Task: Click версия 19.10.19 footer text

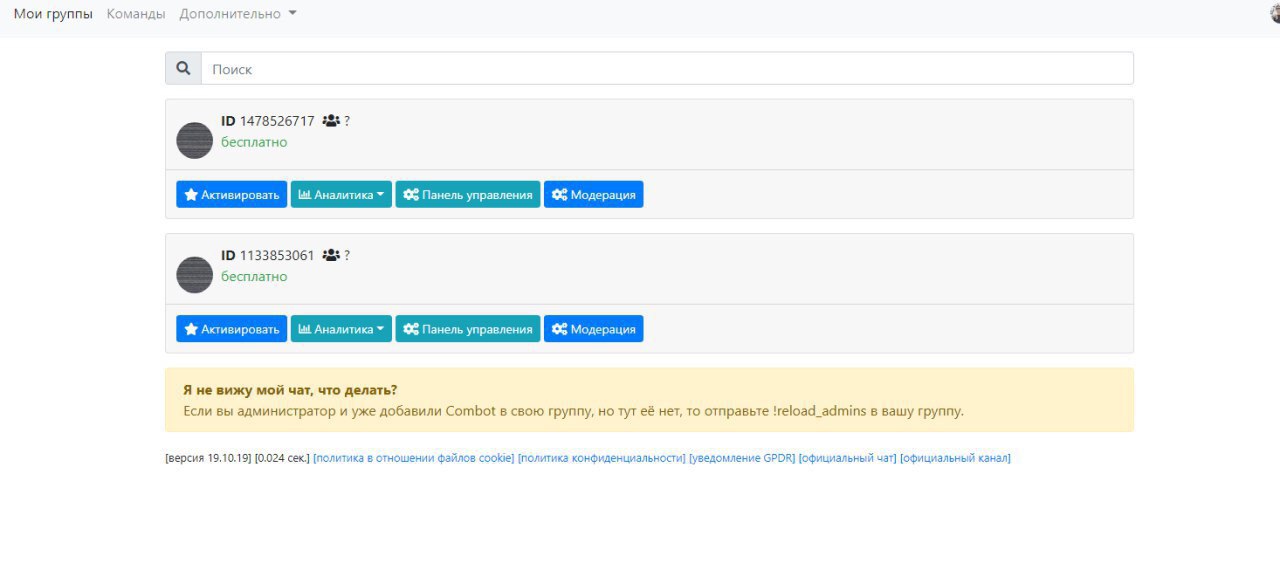Action: pos(208,458)
